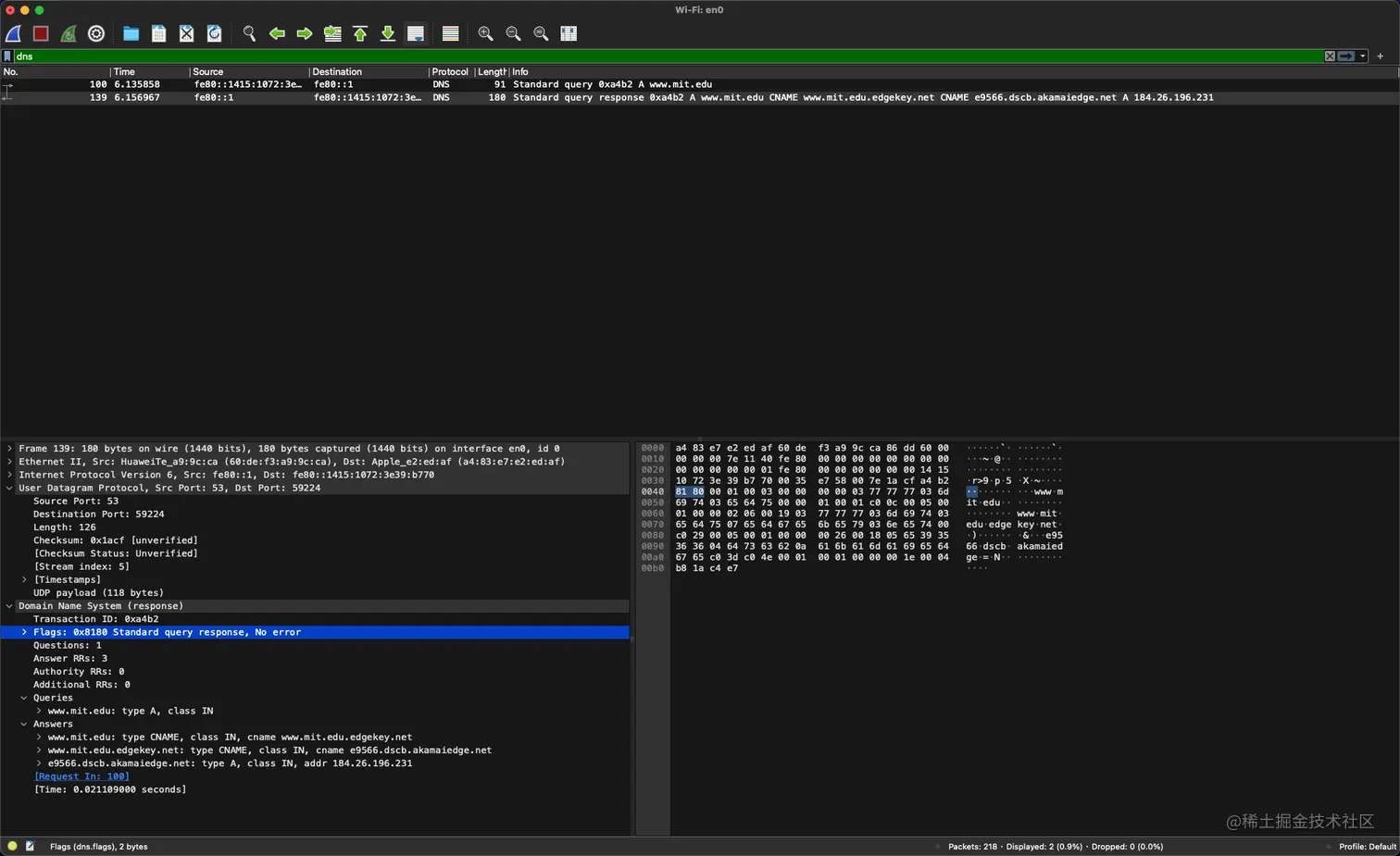The height and width of the screenshot is (856, 1400).
Task: Expand the Frame 139 details
Action: (9, 449)
